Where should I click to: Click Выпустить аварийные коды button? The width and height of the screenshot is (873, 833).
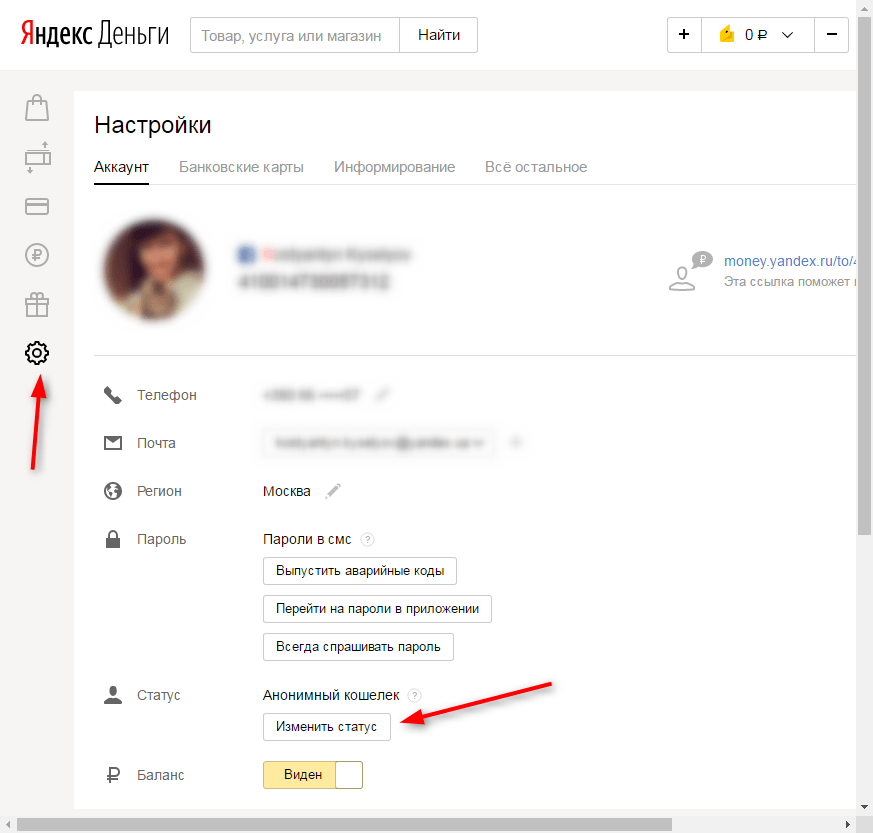point(359,571)
